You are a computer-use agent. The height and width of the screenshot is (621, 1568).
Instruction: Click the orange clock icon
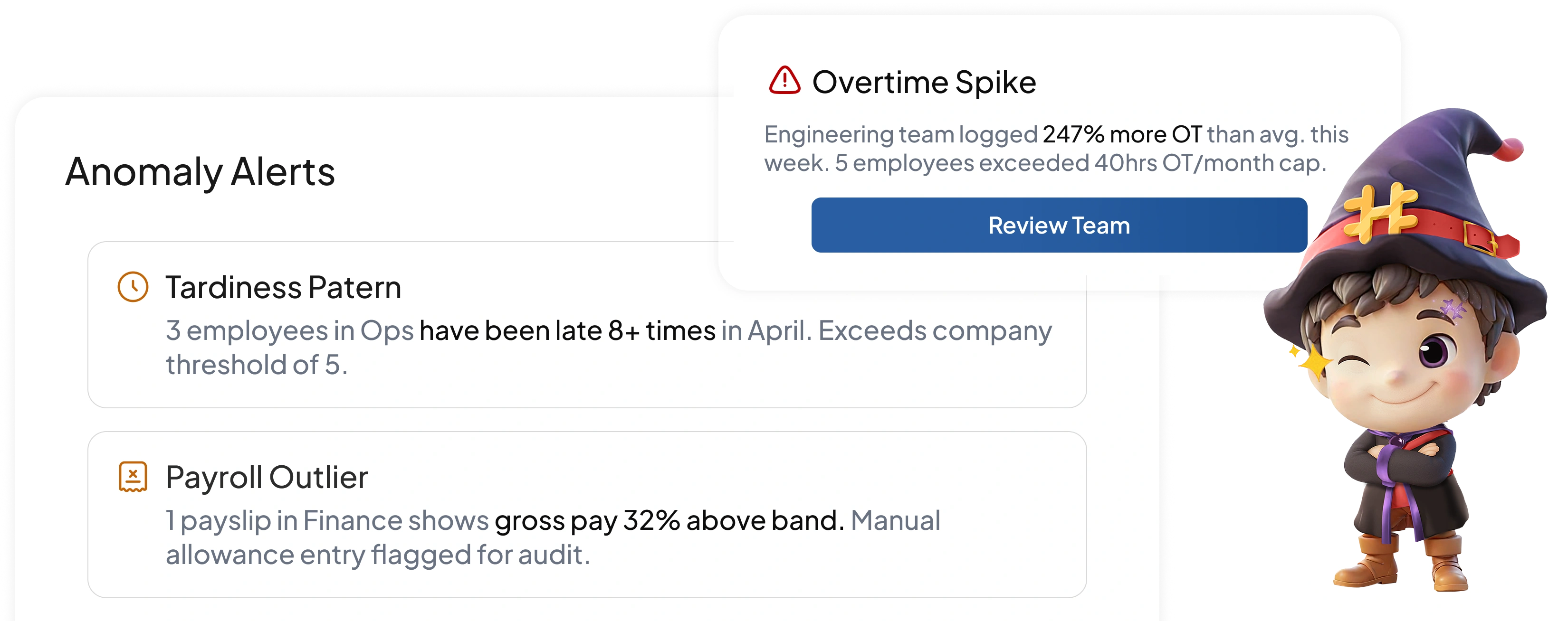(x=133, y=286)
